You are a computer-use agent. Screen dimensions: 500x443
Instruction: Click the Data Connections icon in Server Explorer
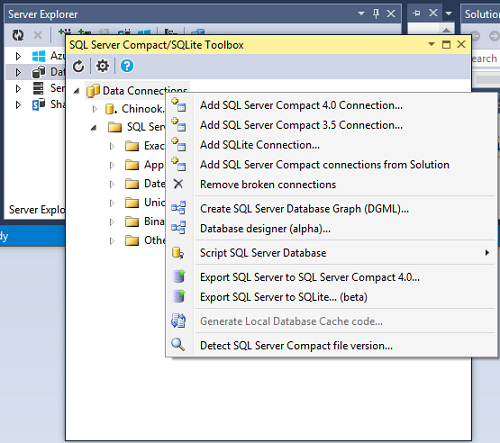(38, 72)
